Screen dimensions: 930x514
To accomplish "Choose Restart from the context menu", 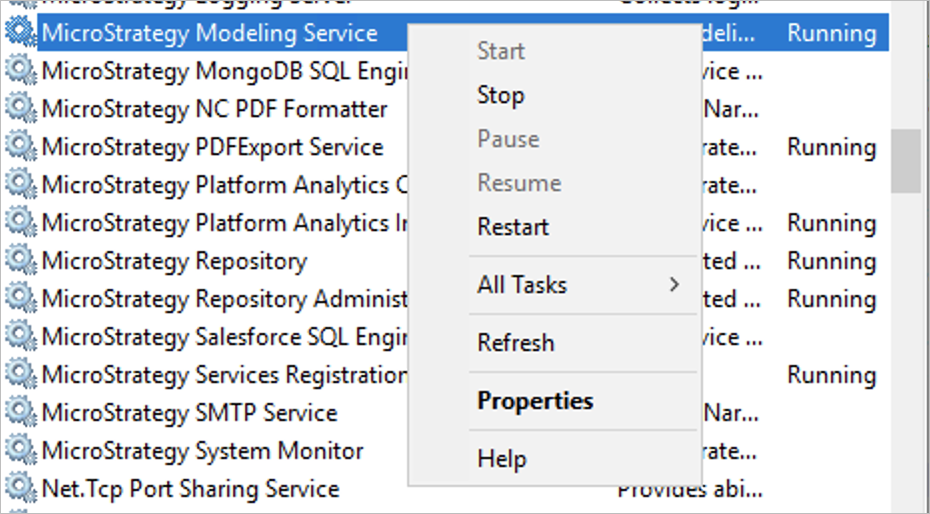I will coord(514,227).
